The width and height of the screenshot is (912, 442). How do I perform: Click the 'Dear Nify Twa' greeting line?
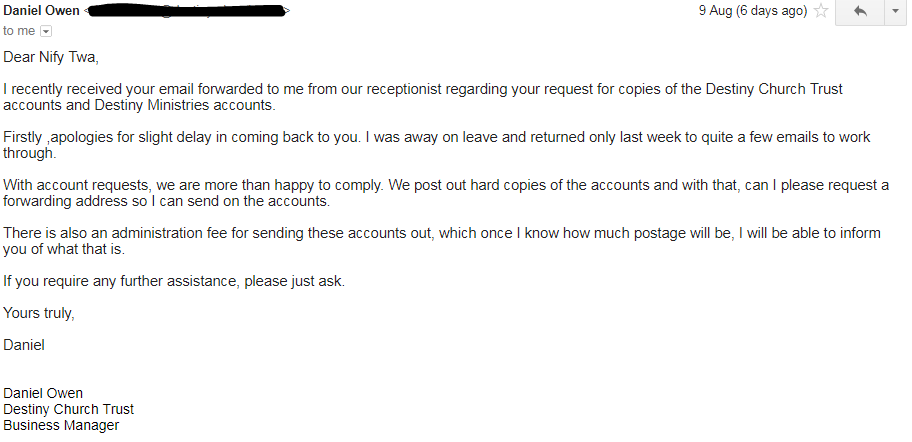click(51, 57)
